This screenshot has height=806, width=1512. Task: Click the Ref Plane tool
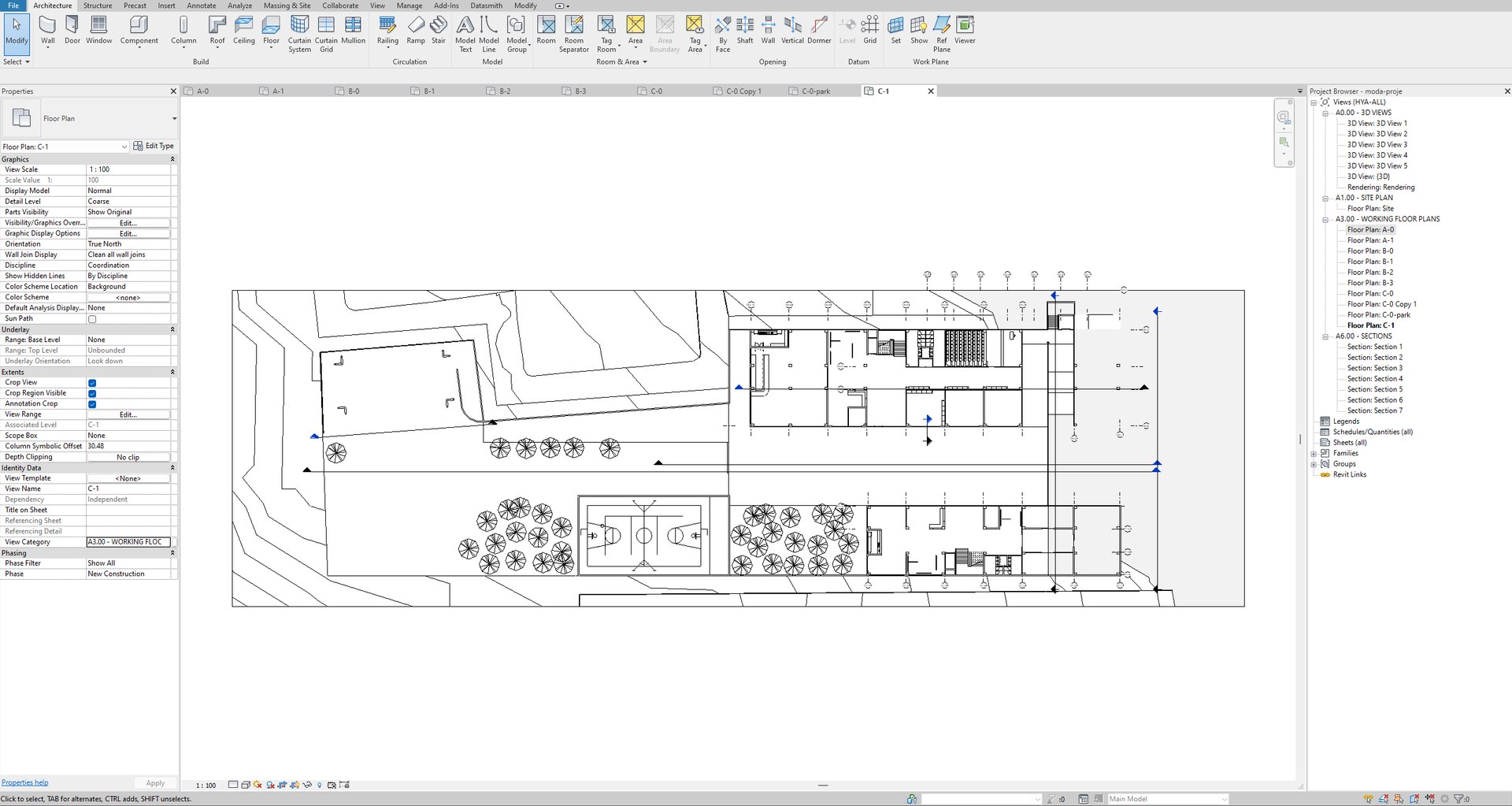click(x=942, y=34)
